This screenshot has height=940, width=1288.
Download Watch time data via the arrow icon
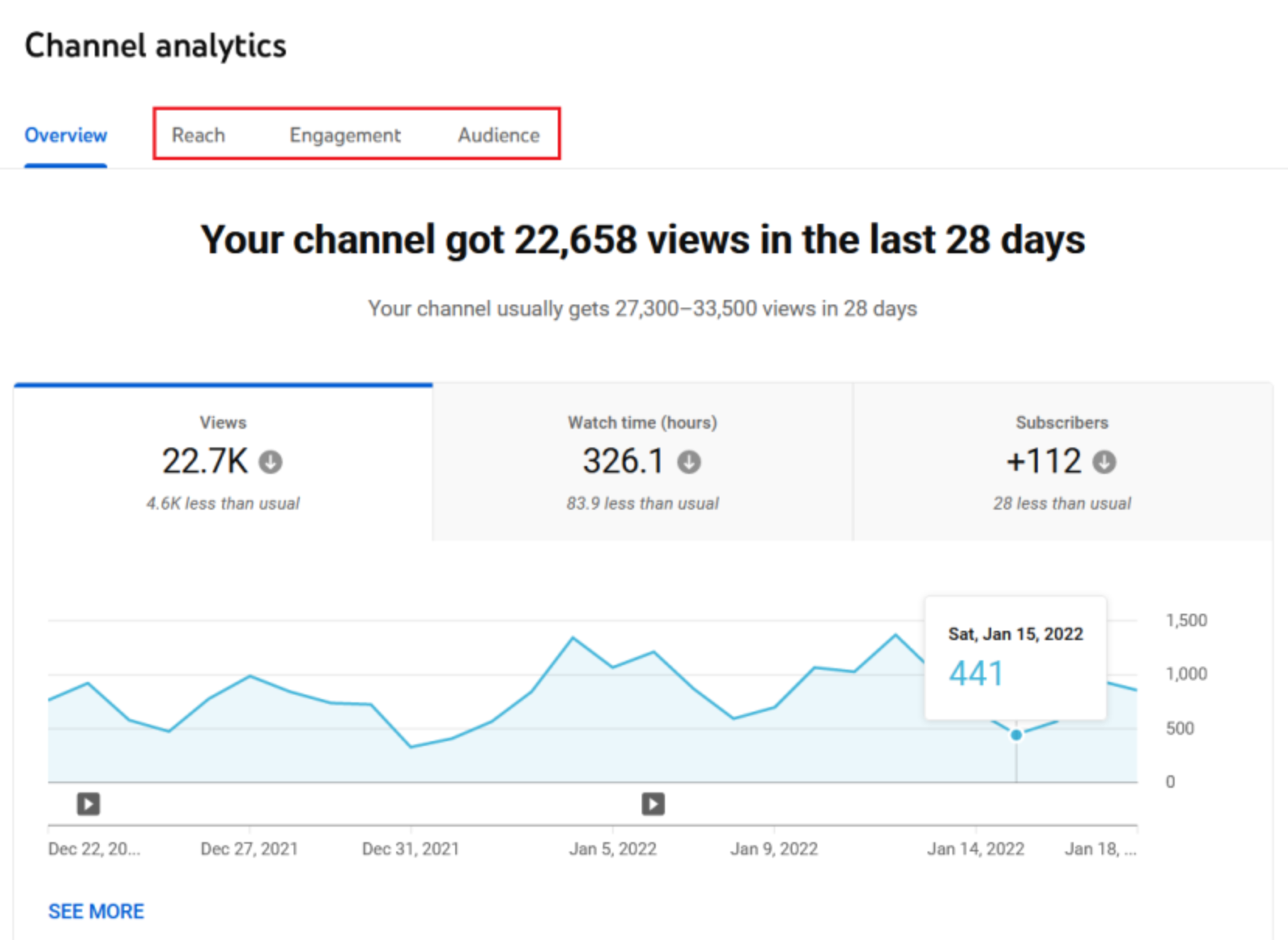coord(689,461)
